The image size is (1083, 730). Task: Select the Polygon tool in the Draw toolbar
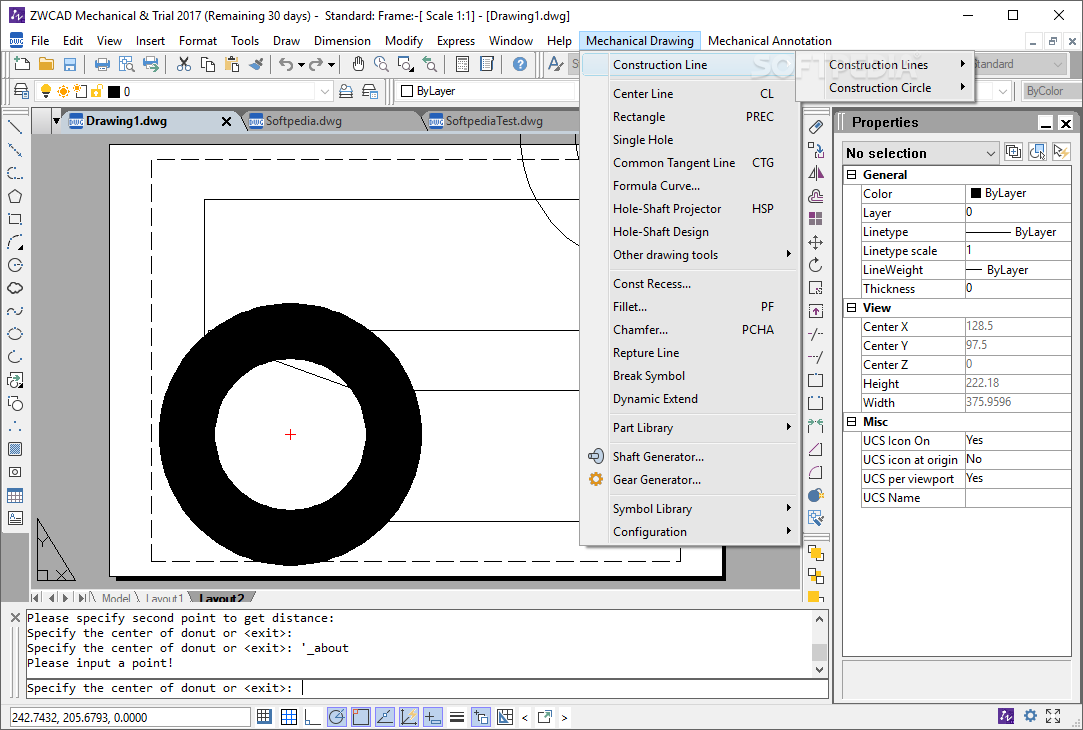pos(15,196)
